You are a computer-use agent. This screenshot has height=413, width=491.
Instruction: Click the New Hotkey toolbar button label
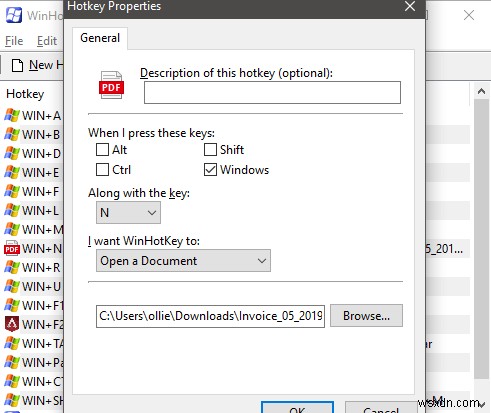pyautogui.click(x=46, y=65)
